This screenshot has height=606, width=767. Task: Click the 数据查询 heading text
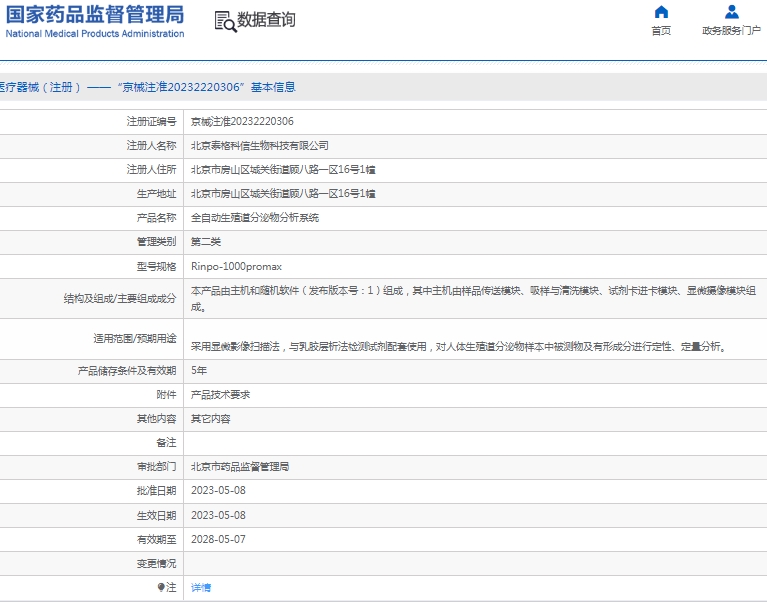tap(266, 20)
